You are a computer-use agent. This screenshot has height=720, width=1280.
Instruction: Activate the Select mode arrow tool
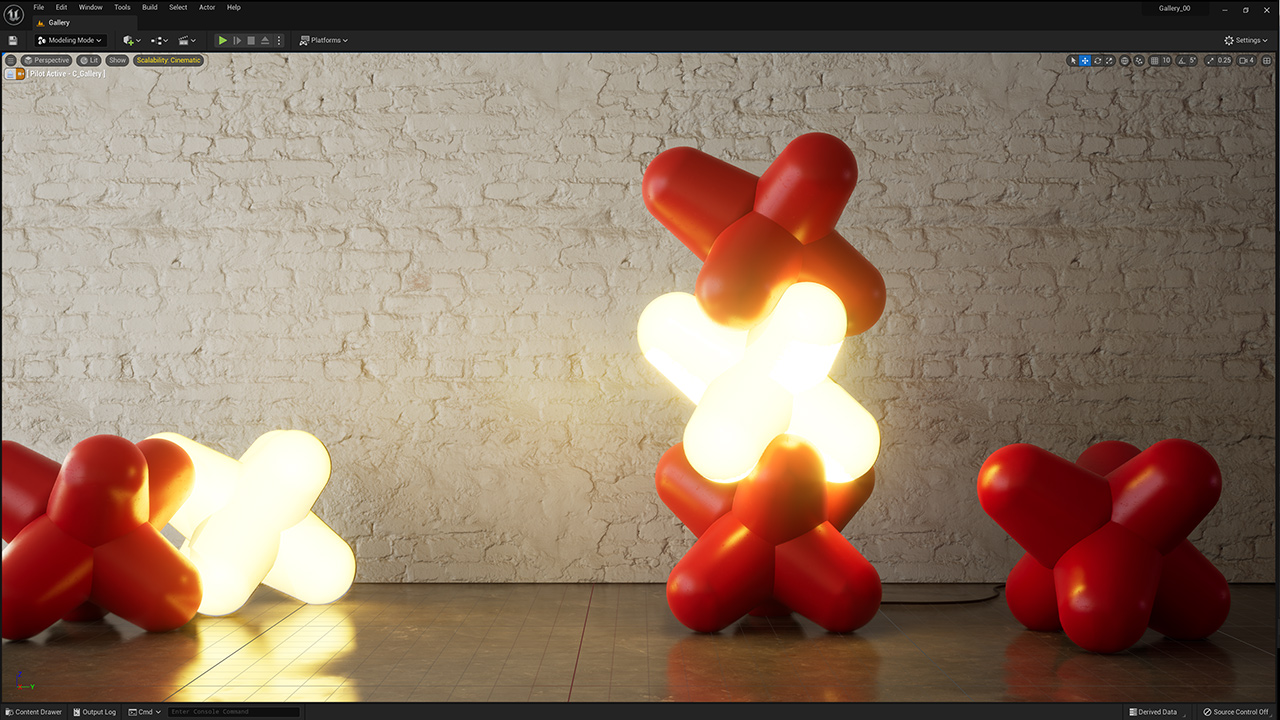tap(1073, 61)
